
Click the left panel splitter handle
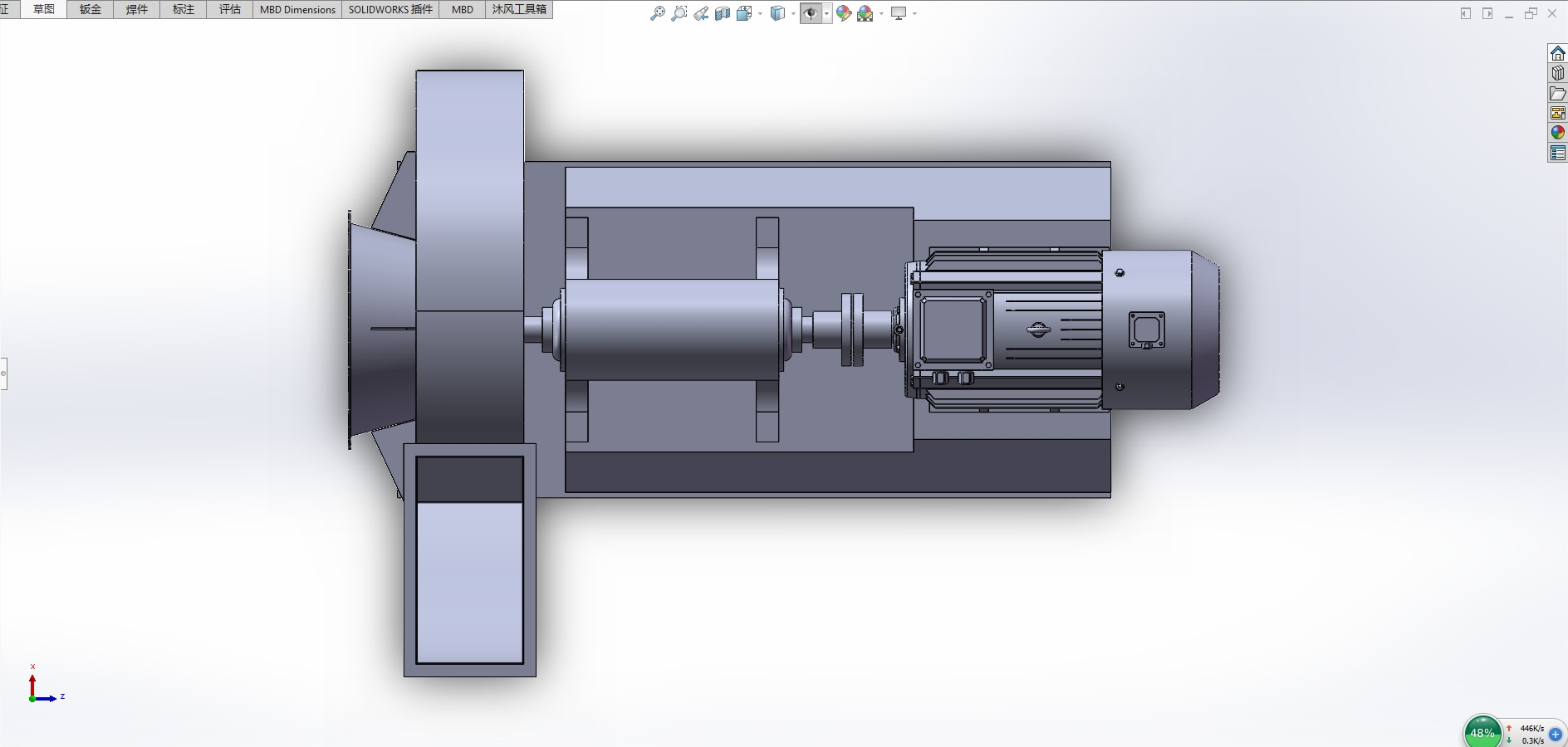pos(3,373)
